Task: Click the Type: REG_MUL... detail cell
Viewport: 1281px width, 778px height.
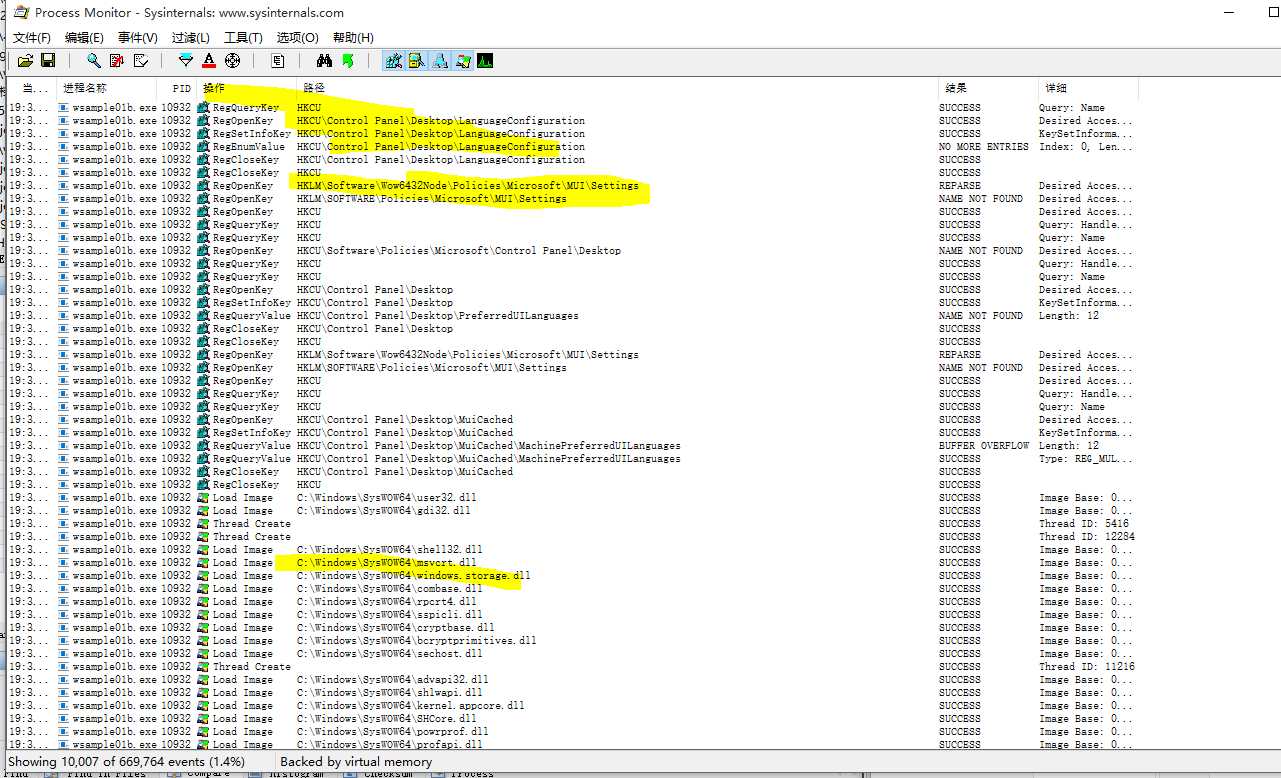Action: 1086,458
